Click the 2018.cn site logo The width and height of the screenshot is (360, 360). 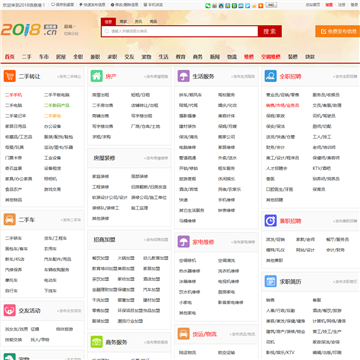pos(29,30)
